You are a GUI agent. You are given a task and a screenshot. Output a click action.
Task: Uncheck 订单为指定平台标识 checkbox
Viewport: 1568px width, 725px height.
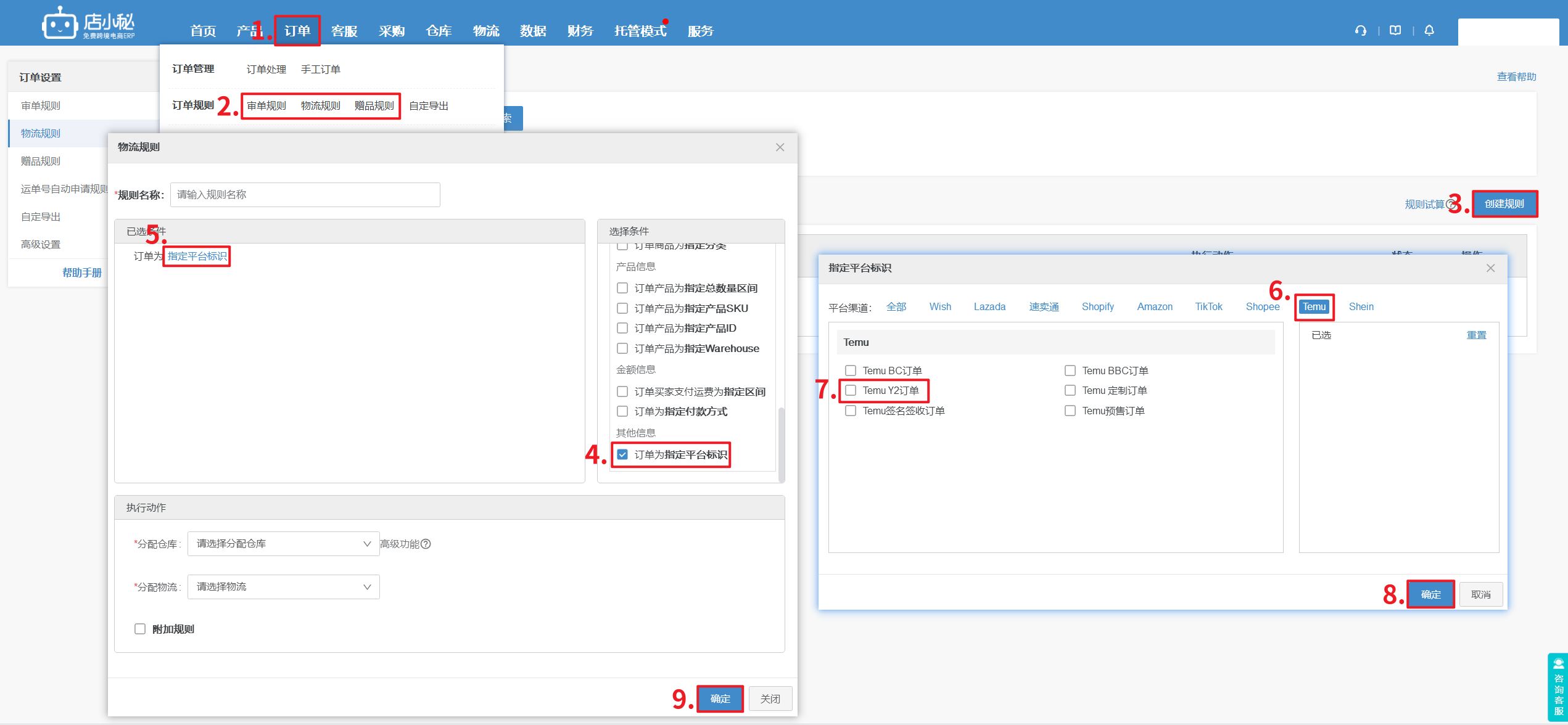click(622, 454)
